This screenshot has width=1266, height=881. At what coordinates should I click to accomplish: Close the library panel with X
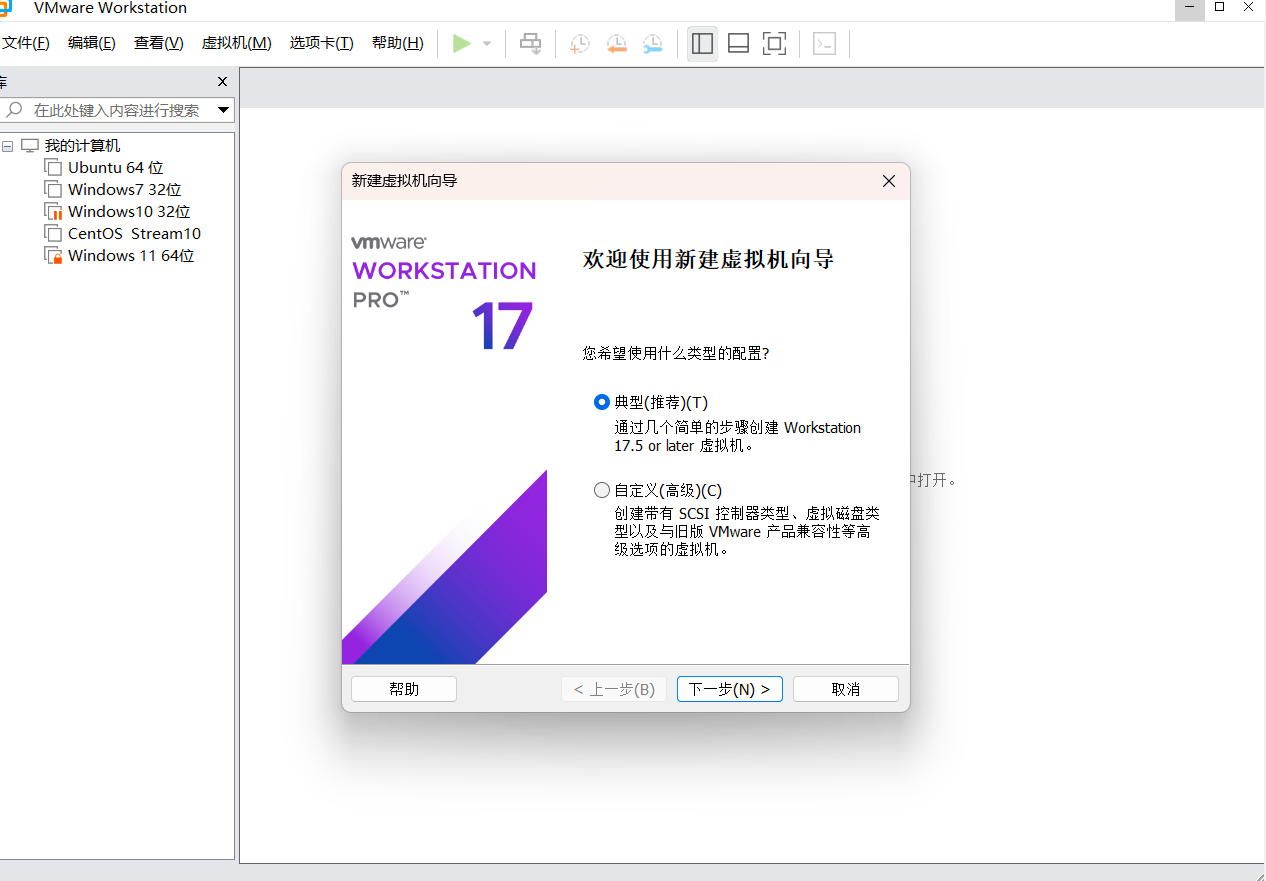click(222, 82)
